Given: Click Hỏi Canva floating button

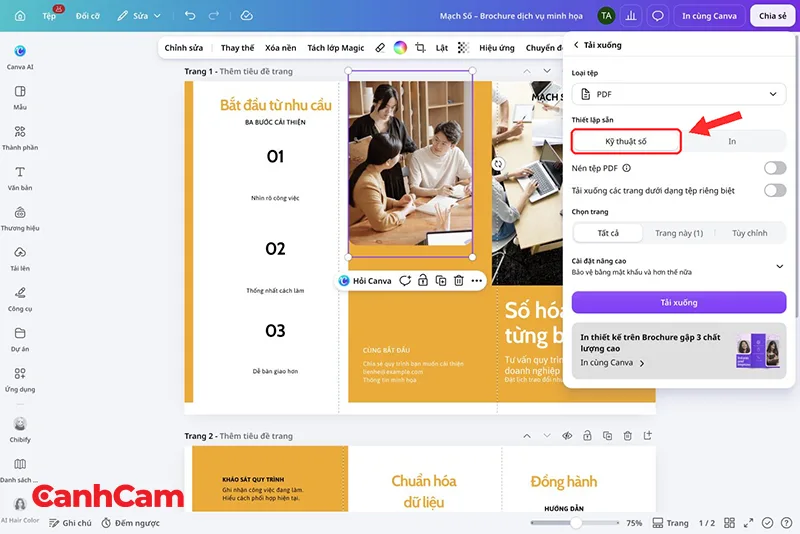Looking at the screenshot, I should tap(365, 281).
